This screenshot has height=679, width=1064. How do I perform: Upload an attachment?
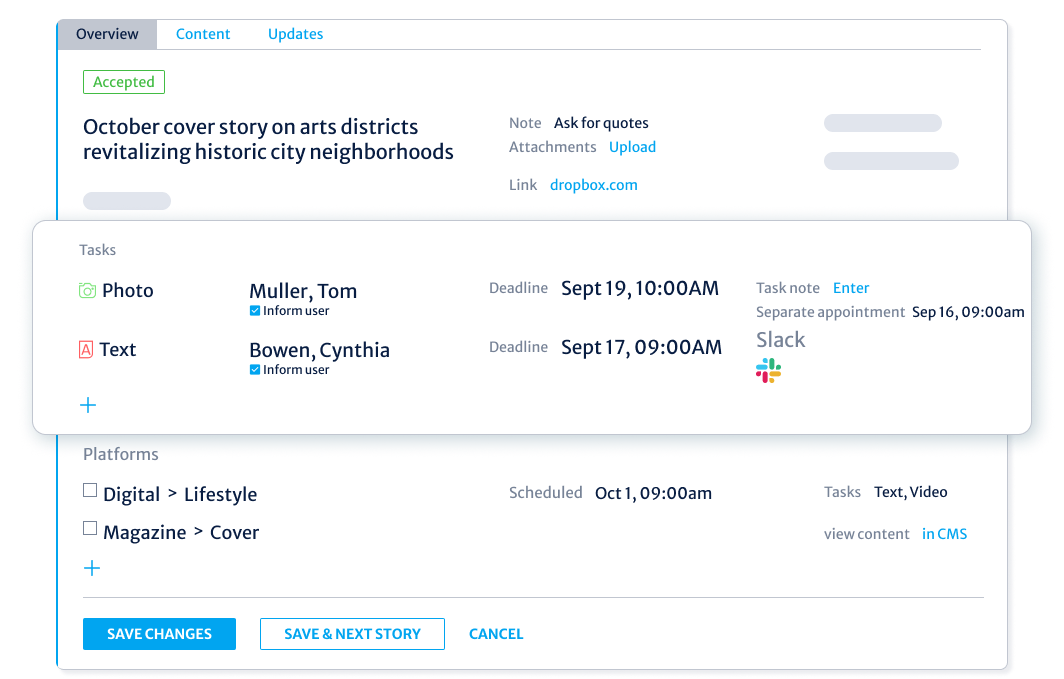coord(632,146)
